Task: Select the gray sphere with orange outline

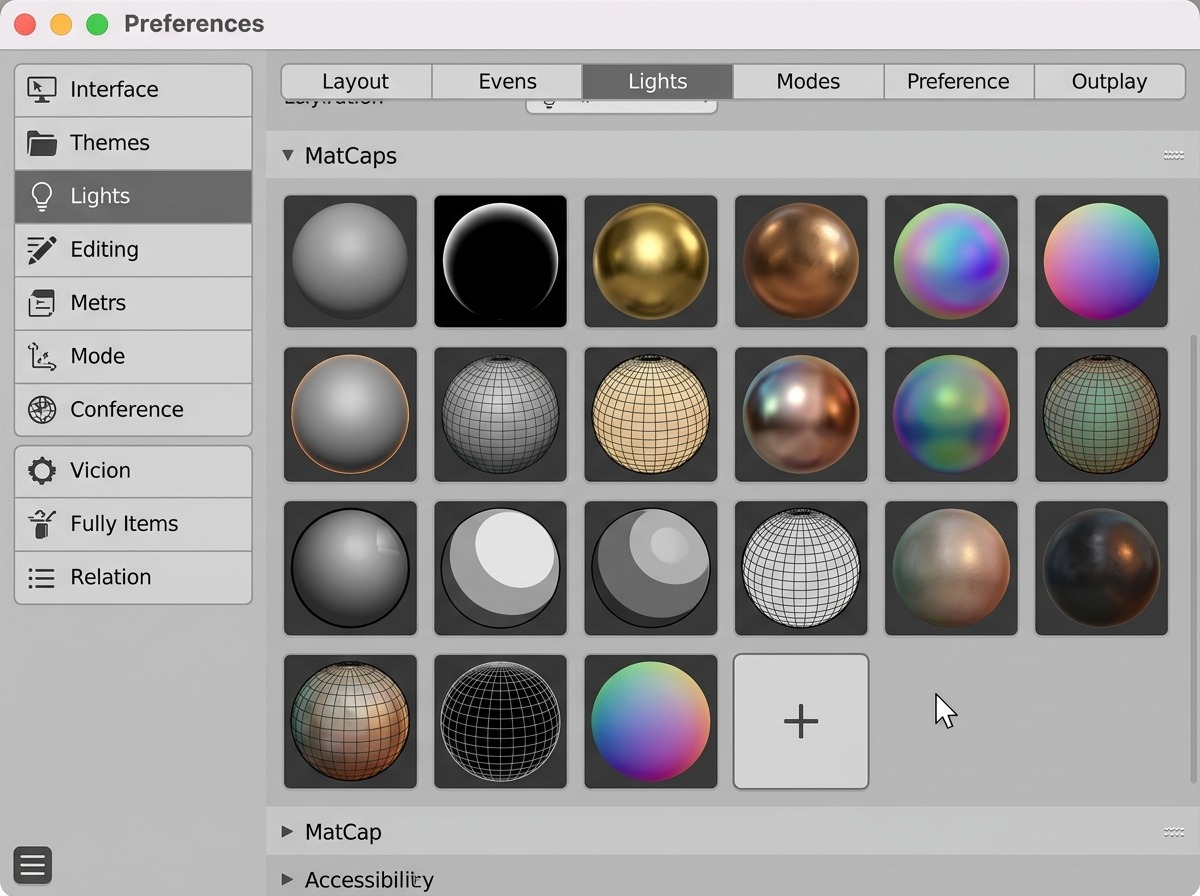Action: (350, 414)
